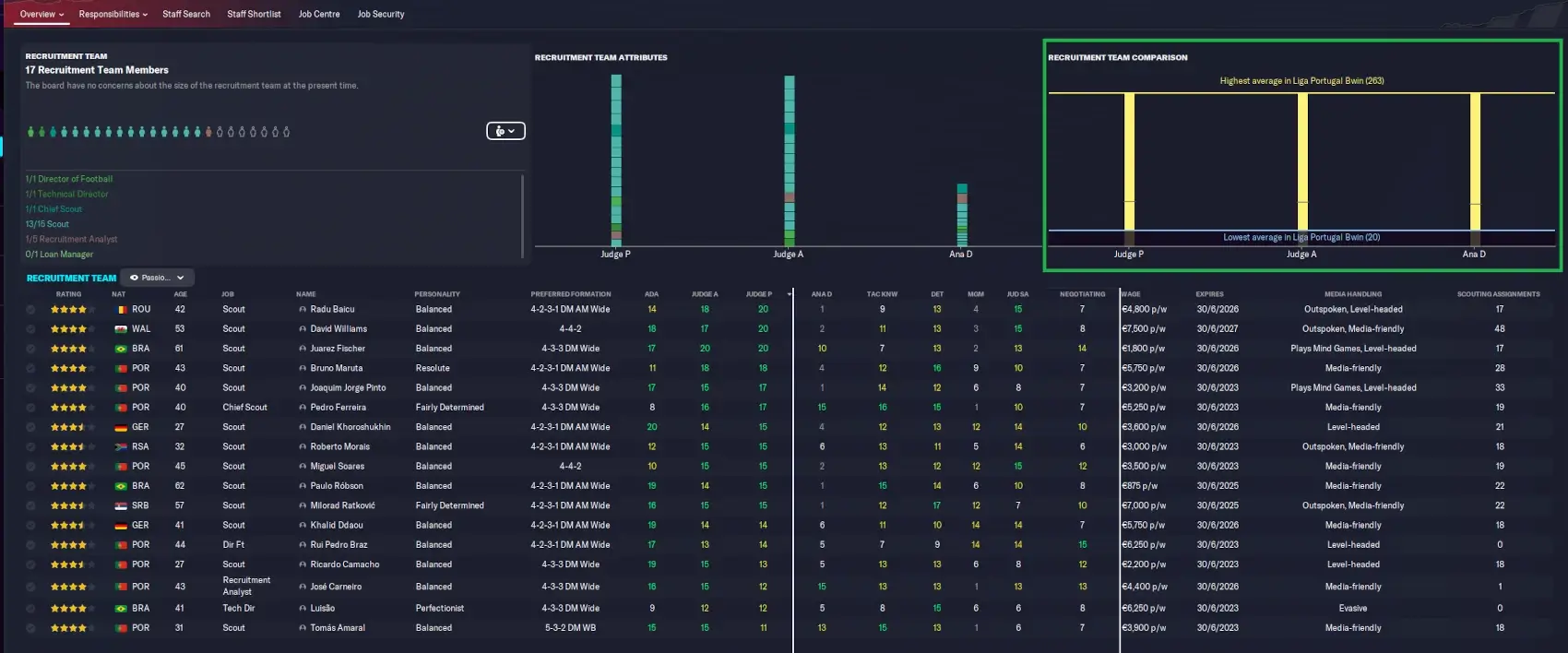
Task: Click the Germany flag in Daniel Khoroshukhin's row
Action: point(120,427)
